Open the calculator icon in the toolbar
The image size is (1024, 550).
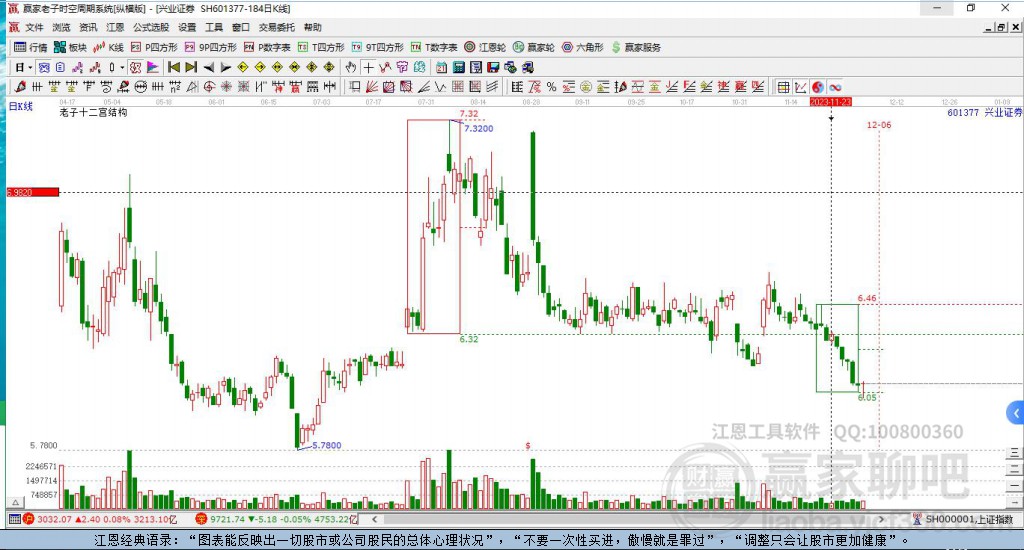(x=458, y=67)
